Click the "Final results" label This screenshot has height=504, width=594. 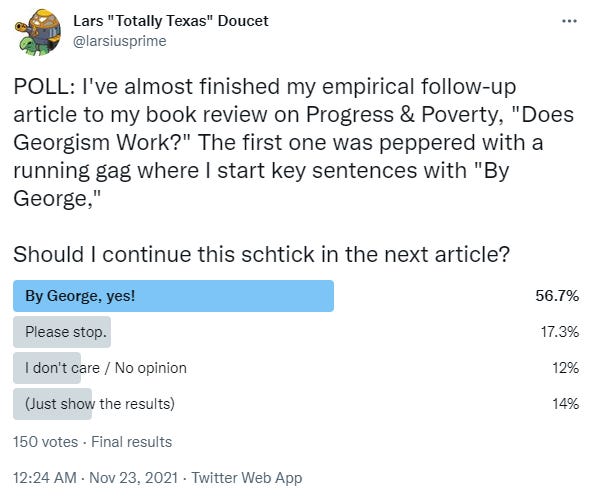[131, 442]
